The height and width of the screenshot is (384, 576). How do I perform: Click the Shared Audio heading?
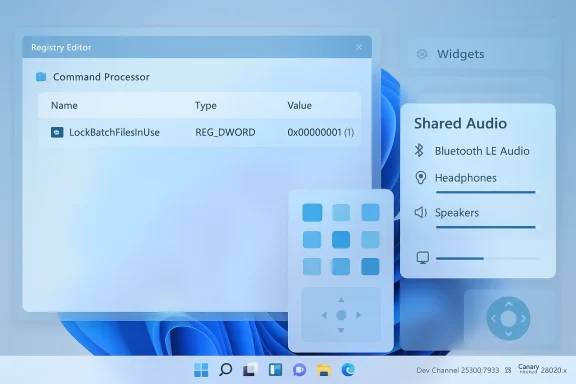pyautogui.click(x=460, y=123)
